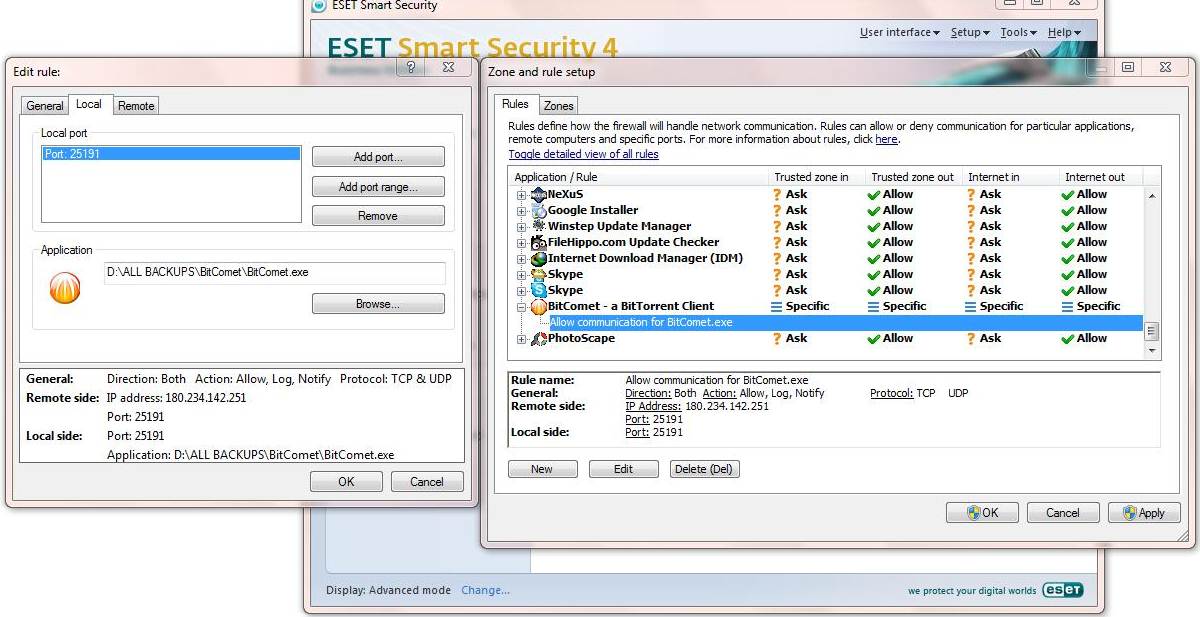Screen dimensions: 1200x617
Task: Click the rules list scroll down arrow
Action: coord(1151,351)
